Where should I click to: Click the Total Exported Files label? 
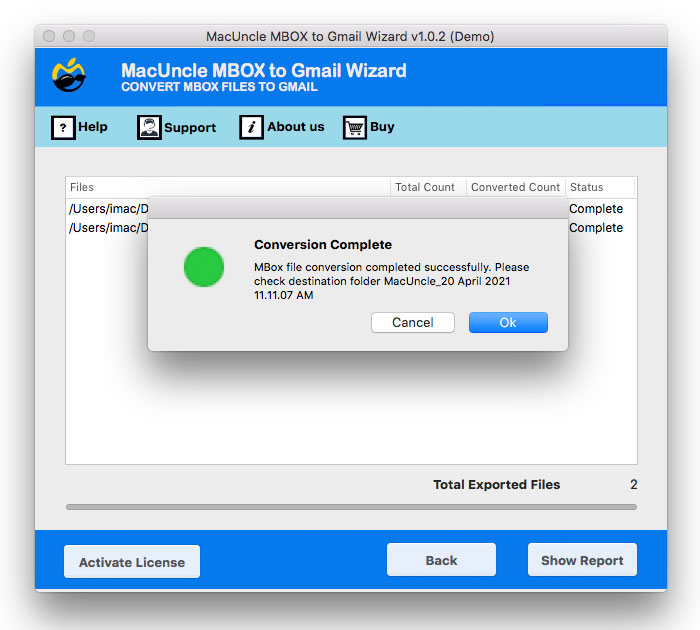tap(496, 484)
